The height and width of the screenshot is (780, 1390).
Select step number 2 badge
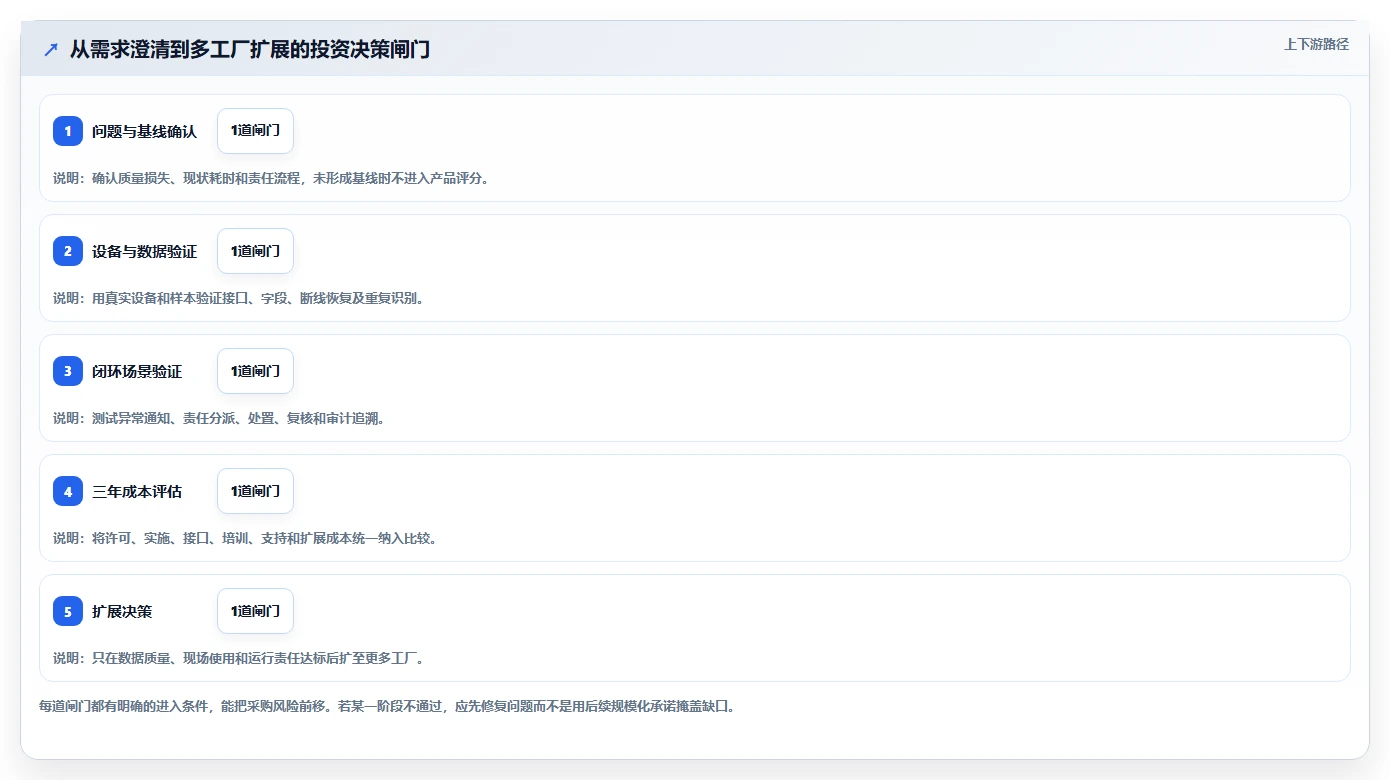pyautogui.click(x=68, y=251)
